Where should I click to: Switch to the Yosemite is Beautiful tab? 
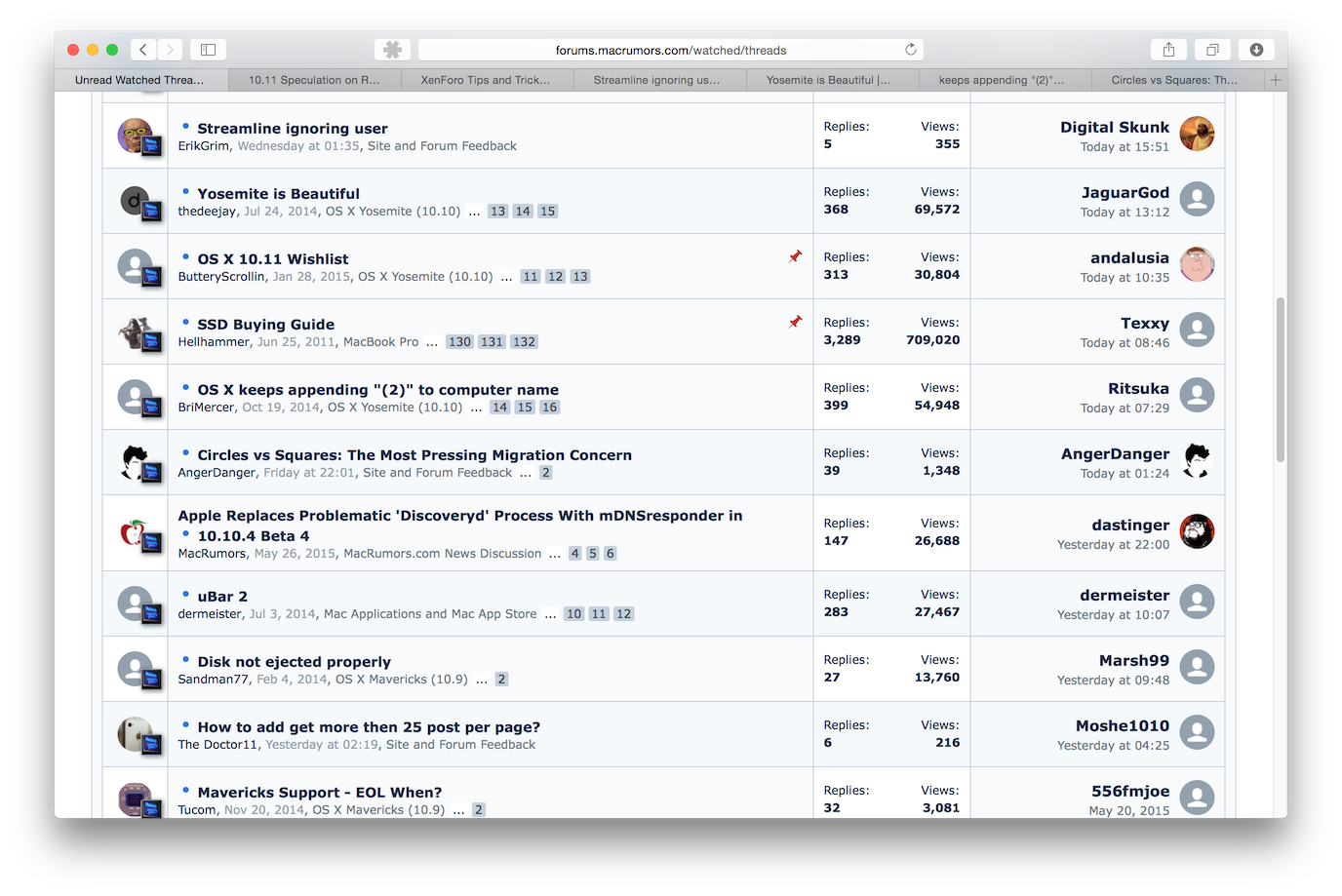click(832, 80)
